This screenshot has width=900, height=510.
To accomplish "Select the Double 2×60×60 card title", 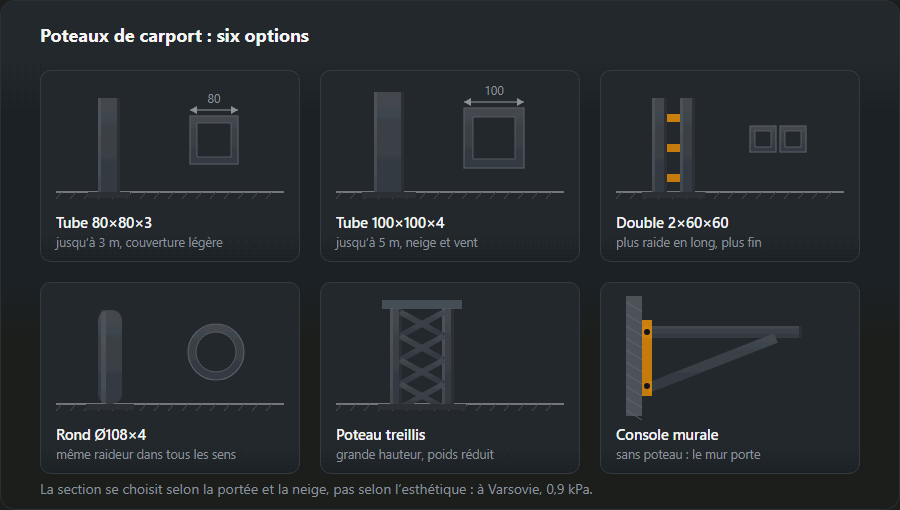I will tap(672, 223).
